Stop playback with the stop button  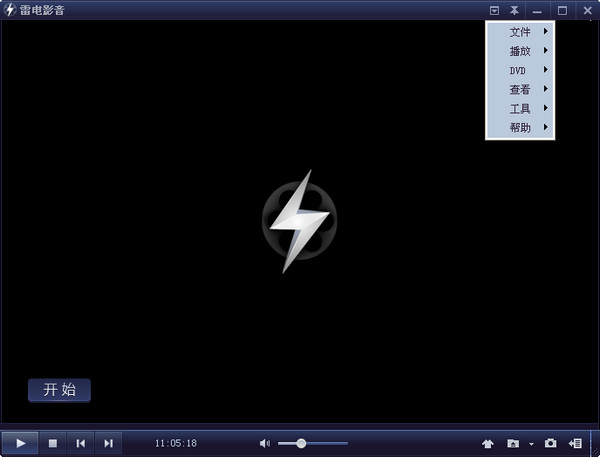click(x=53, y=443)
